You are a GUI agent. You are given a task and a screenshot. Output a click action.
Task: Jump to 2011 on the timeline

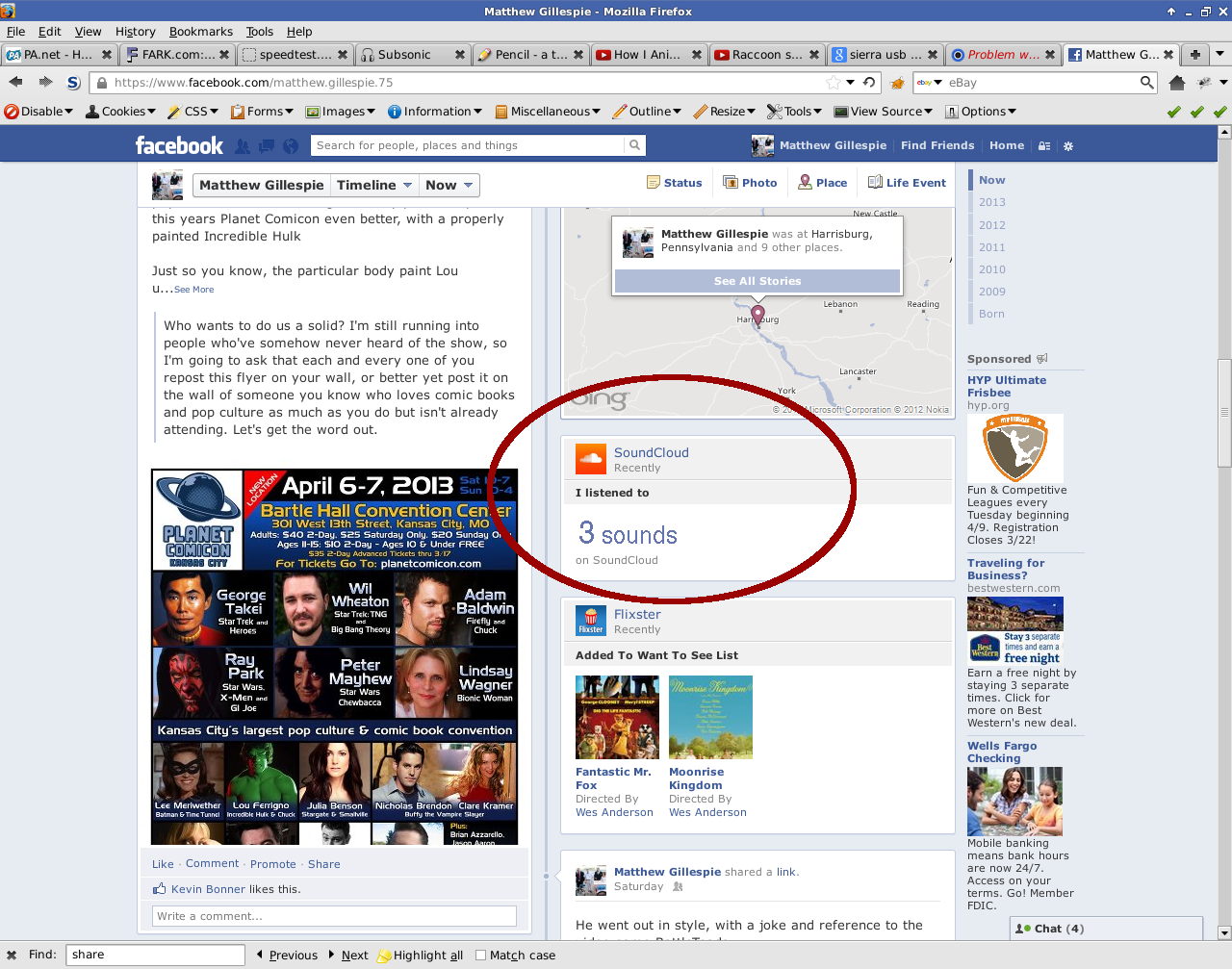(x=992, y=247)
